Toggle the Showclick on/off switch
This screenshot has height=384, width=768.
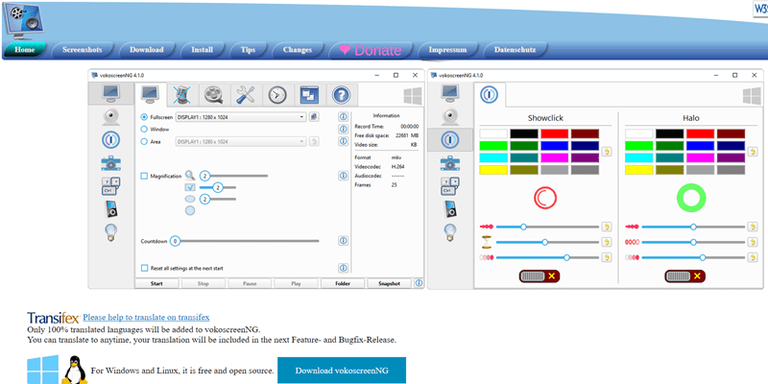[539, 276]
